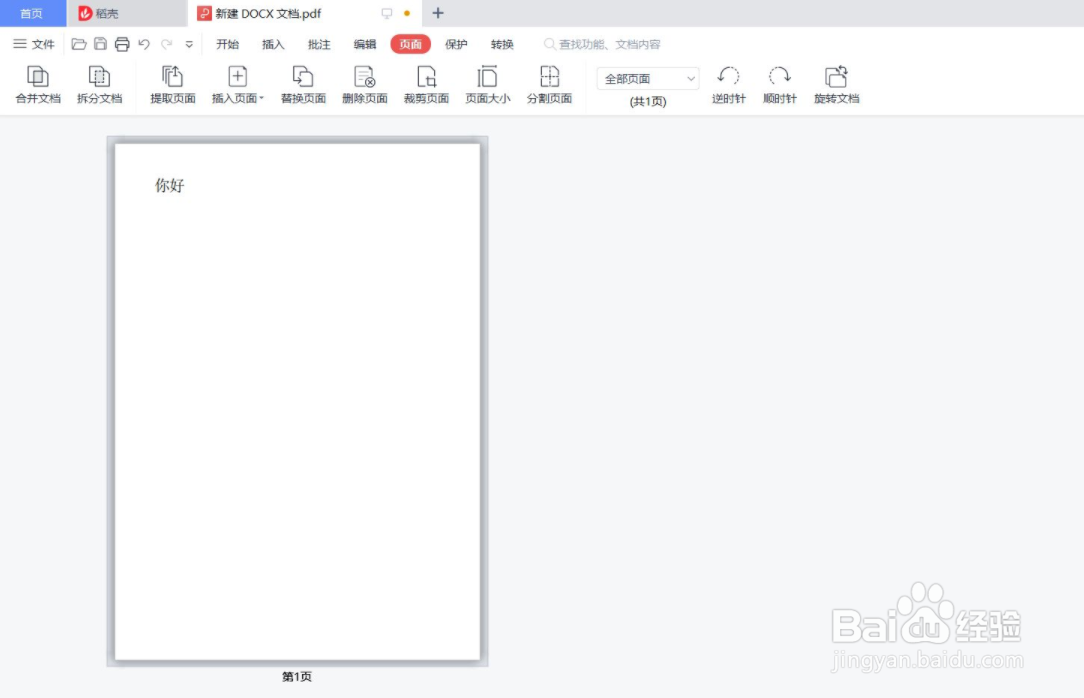Screen dimensions: 1084x698
Task: Switch to the 编辑 ribbon tab
Action: (364, 44)
